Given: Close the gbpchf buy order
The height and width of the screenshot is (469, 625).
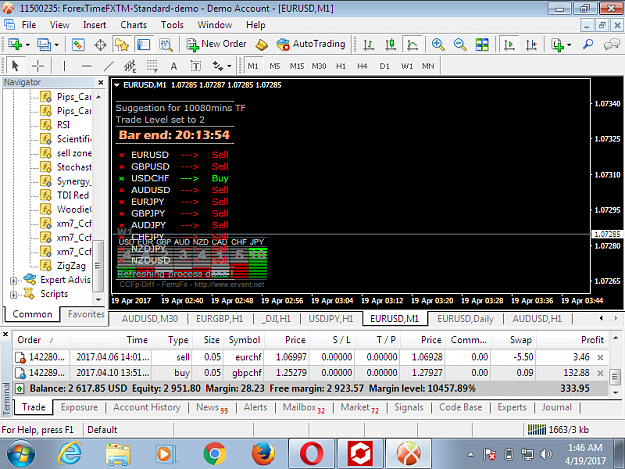Looking at the screenshot, I should (x=600, y=373).
